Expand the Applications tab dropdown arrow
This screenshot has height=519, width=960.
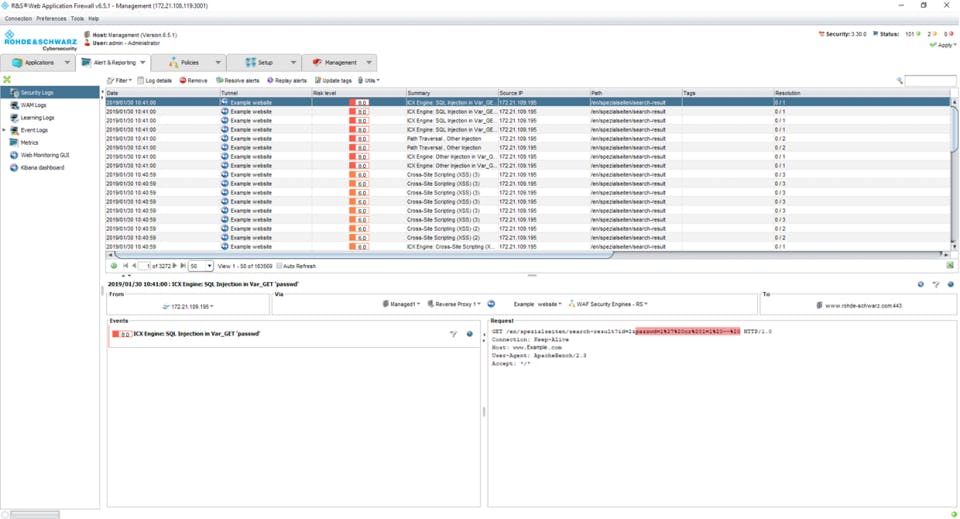(67, 62)
